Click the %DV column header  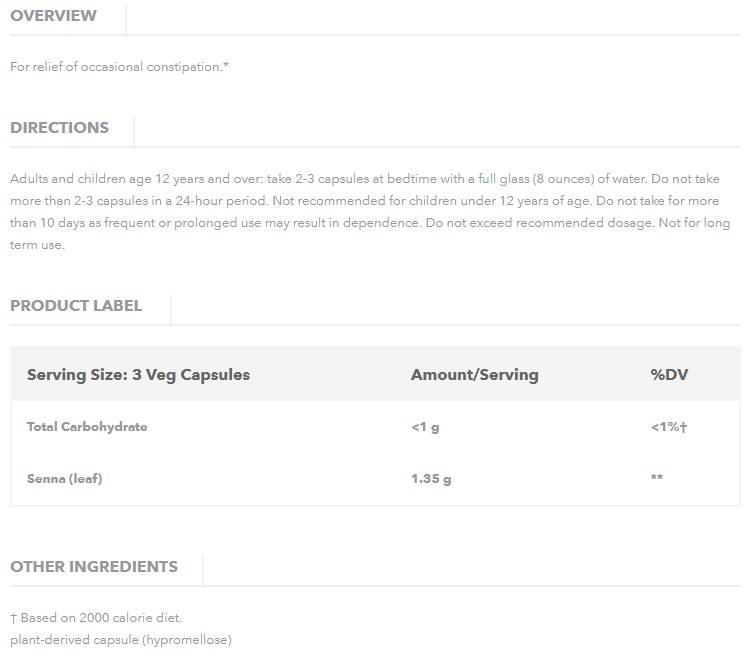(669, 375)
